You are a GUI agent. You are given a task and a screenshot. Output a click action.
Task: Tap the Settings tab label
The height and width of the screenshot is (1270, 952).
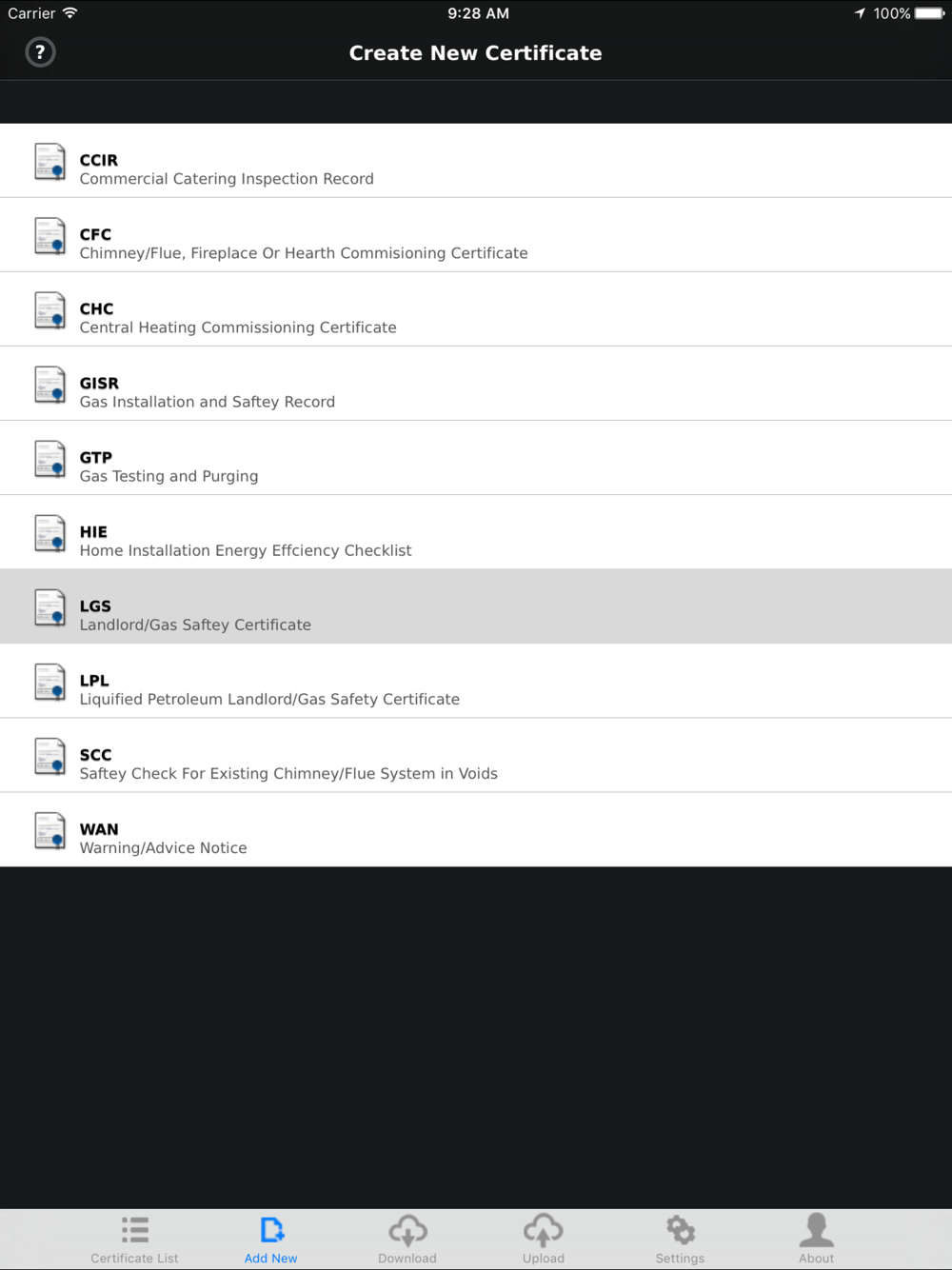point(680,1258)
